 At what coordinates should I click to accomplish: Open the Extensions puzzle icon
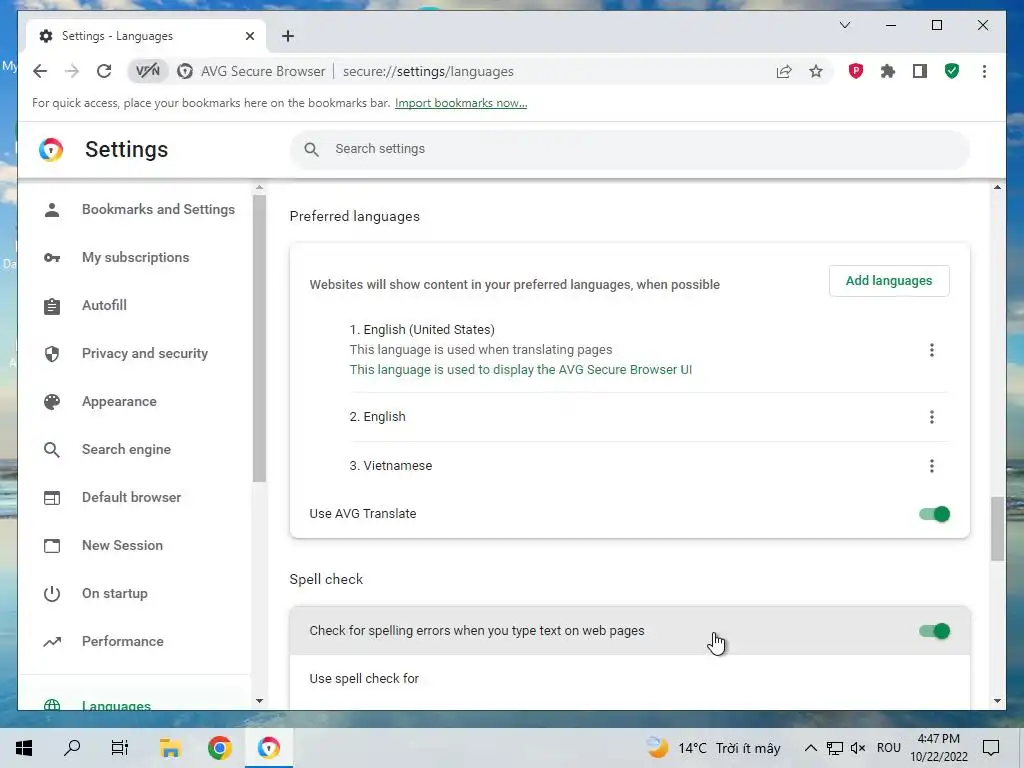coord(888,71)
